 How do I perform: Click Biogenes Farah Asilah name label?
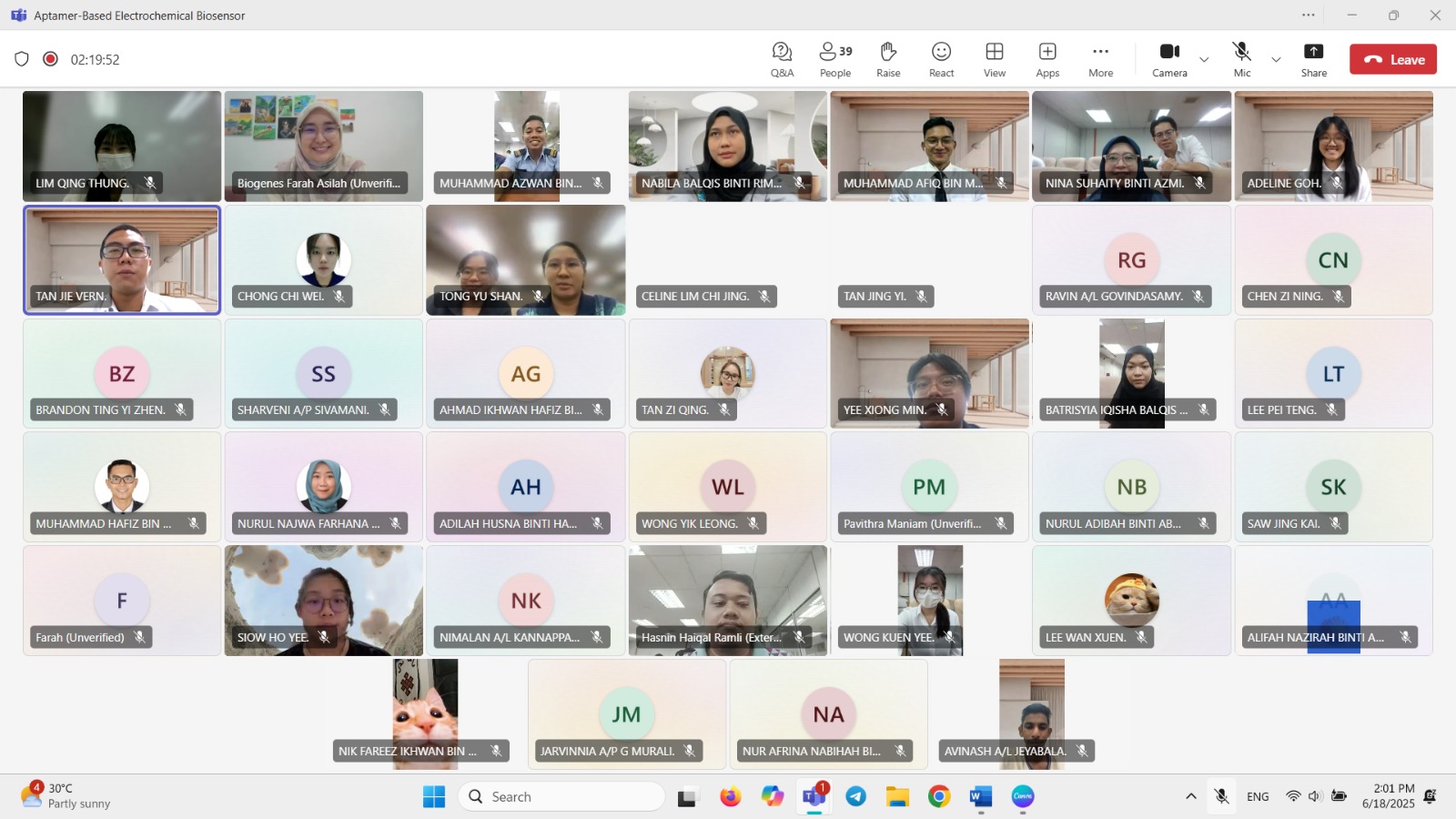click(318, 183)
